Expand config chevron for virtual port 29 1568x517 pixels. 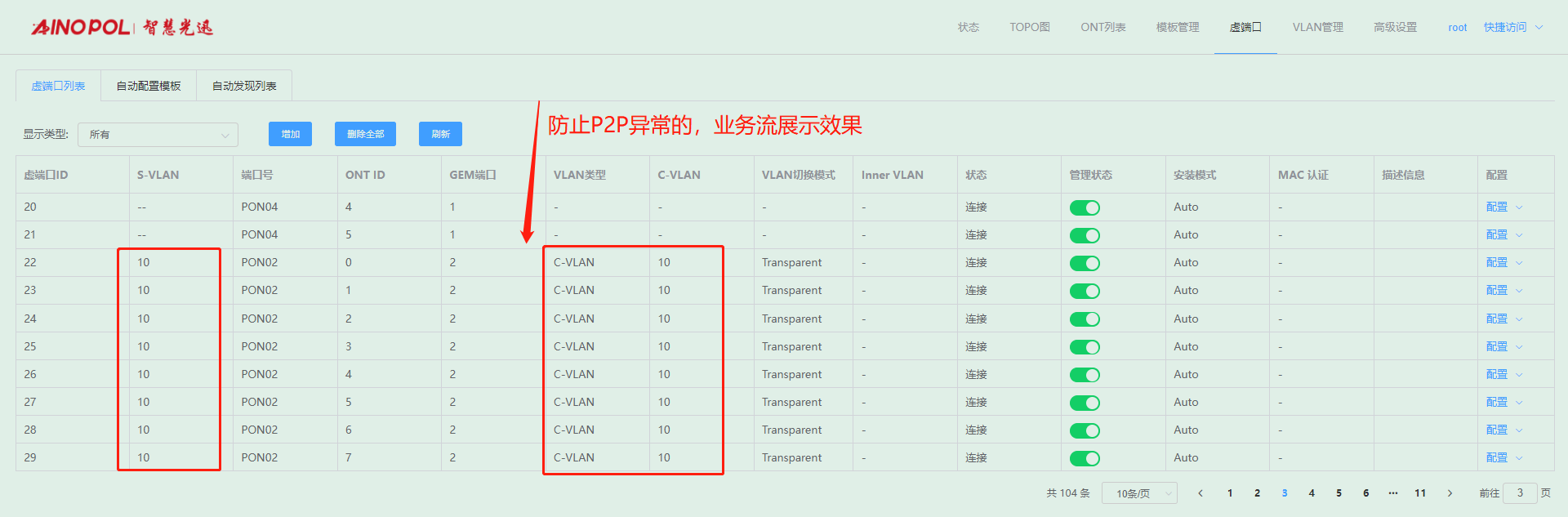1519,458
